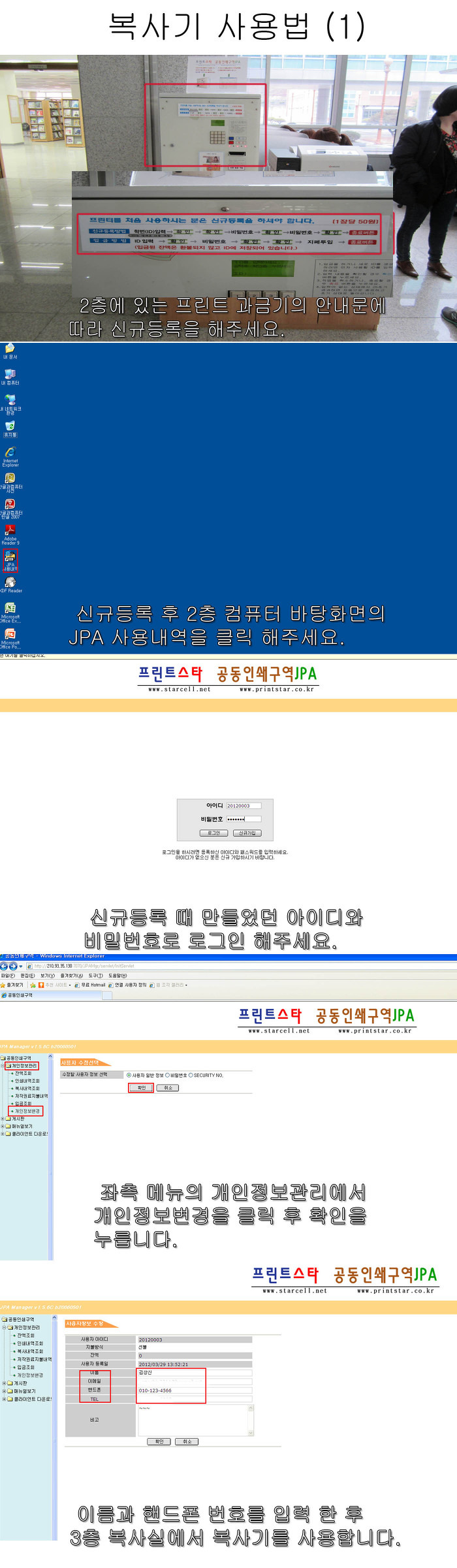The width and height of the screenshot is (457, 1568).
Task: Click the IE address bar URL
Action: (85, 966)
